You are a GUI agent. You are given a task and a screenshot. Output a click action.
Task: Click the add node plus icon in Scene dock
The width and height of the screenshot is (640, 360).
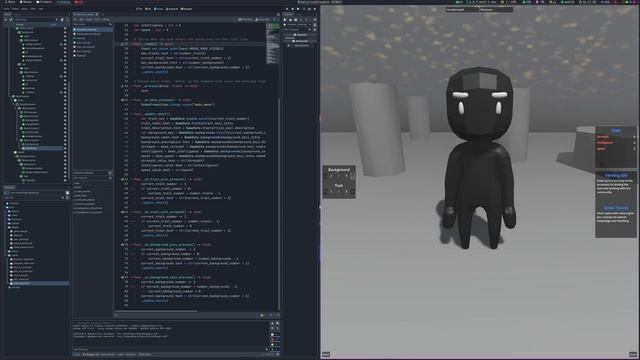click(5, 19)
